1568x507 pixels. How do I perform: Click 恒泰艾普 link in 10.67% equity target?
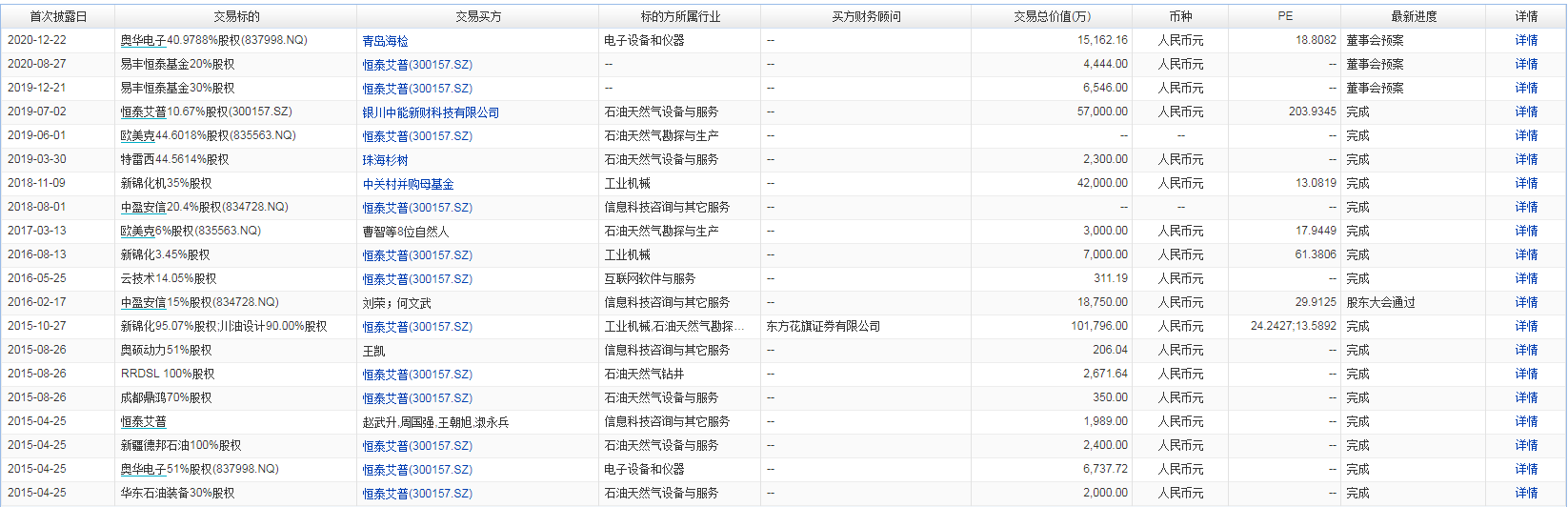point(143,112)
